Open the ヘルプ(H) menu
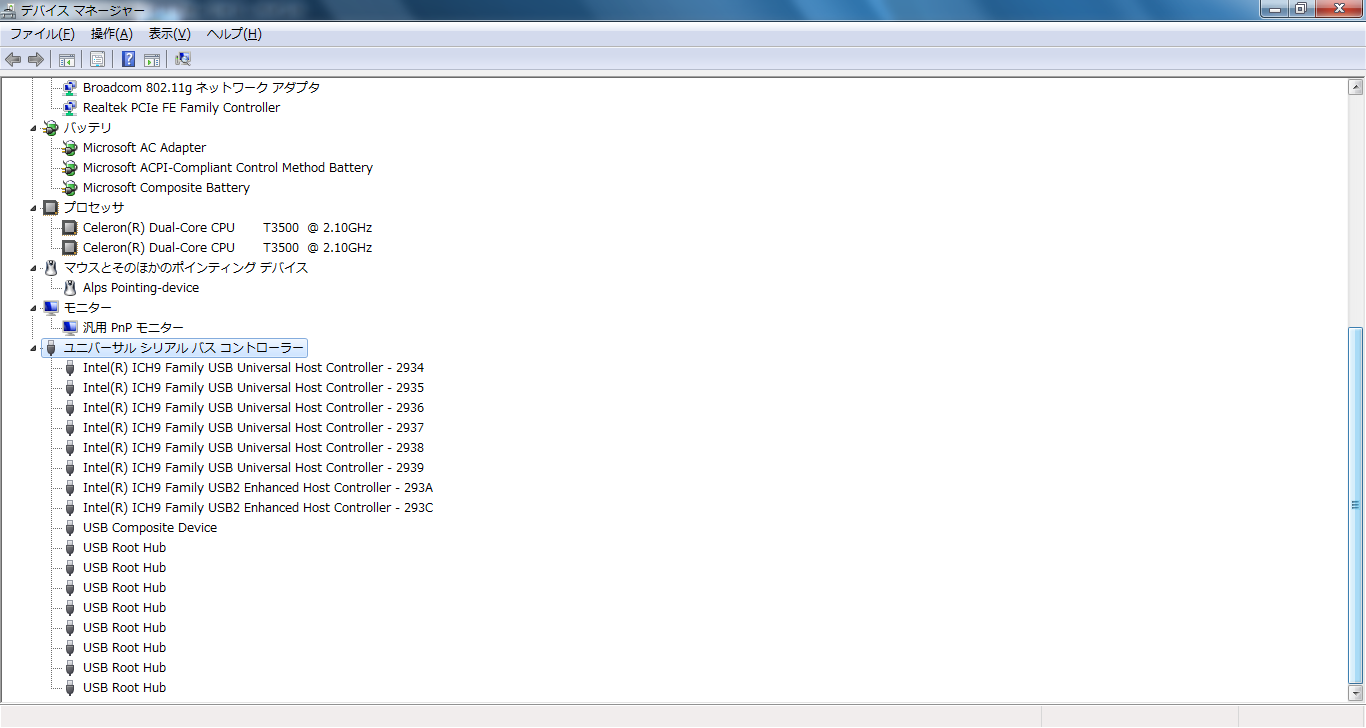Viewport: 1366px width, 728px height. [234, 34]
